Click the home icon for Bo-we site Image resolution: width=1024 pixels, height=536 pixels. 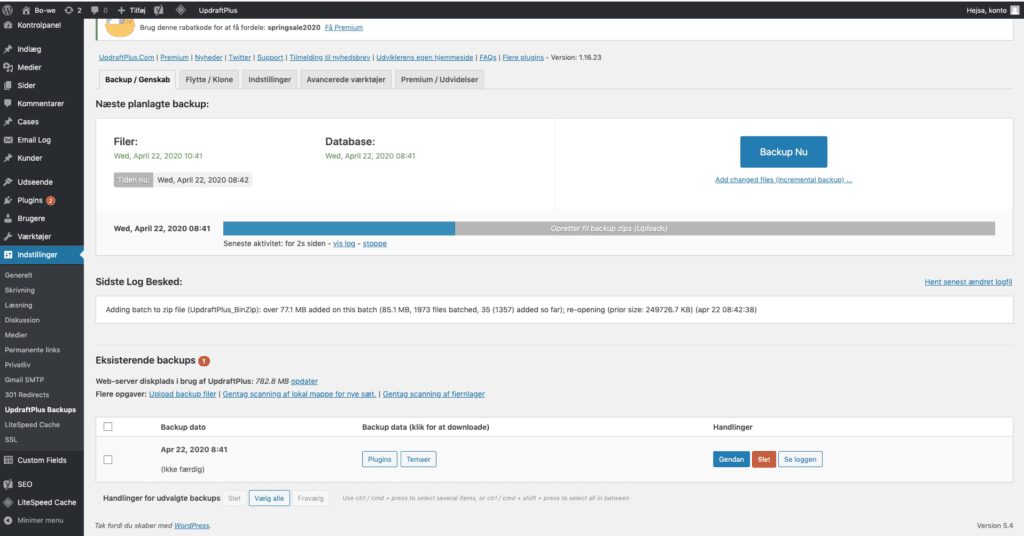pyautogui.click(x=26, y=10)
